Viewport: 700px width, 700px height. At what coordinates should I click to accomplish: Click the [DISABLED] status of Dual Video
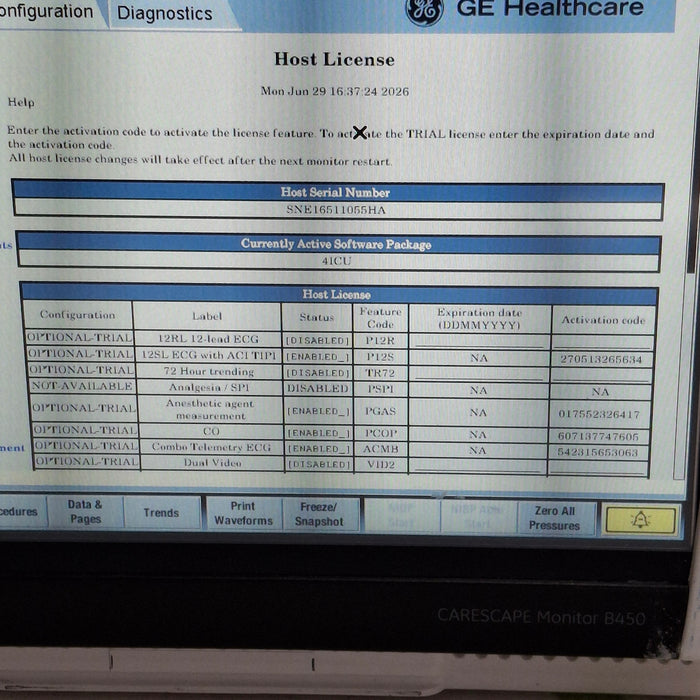[x=317, y=465]
